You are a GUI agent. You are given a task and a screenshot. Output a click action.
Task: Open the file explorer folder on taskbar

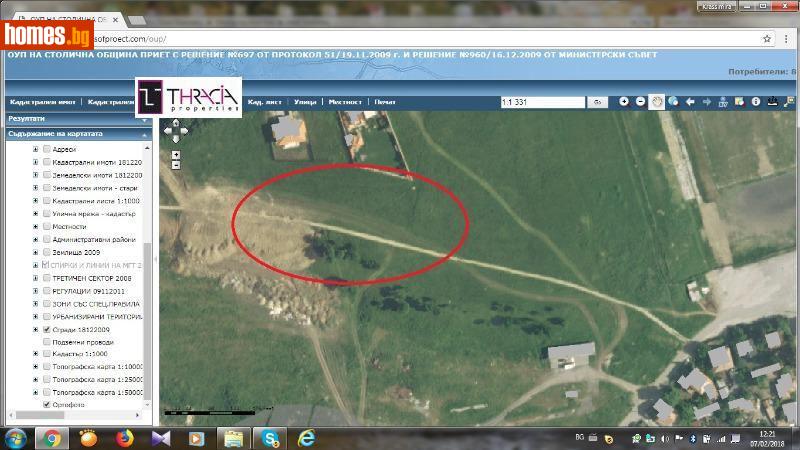point(234,438)
